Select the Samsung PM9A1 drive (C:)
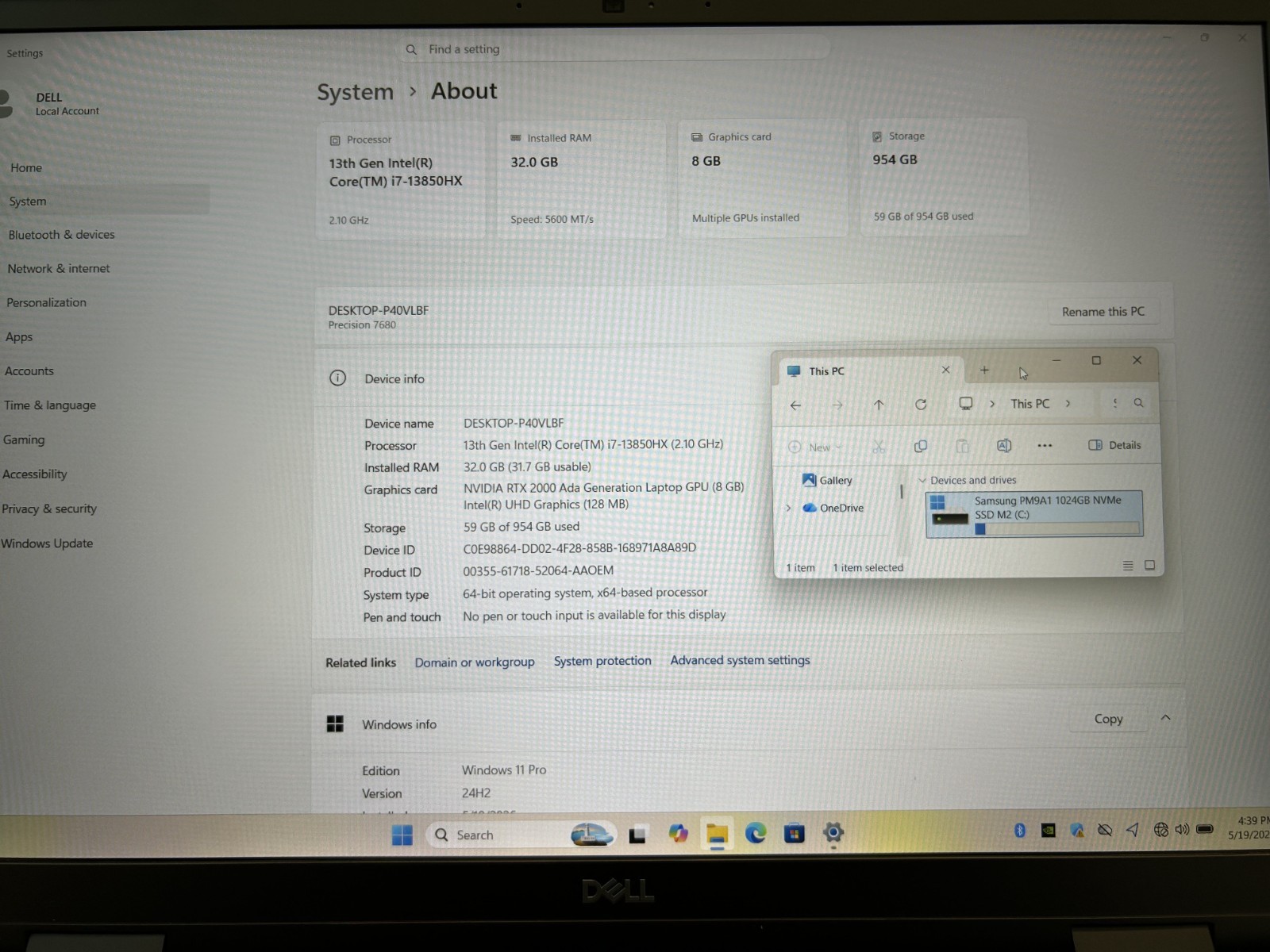 (x=1034, y=514)
